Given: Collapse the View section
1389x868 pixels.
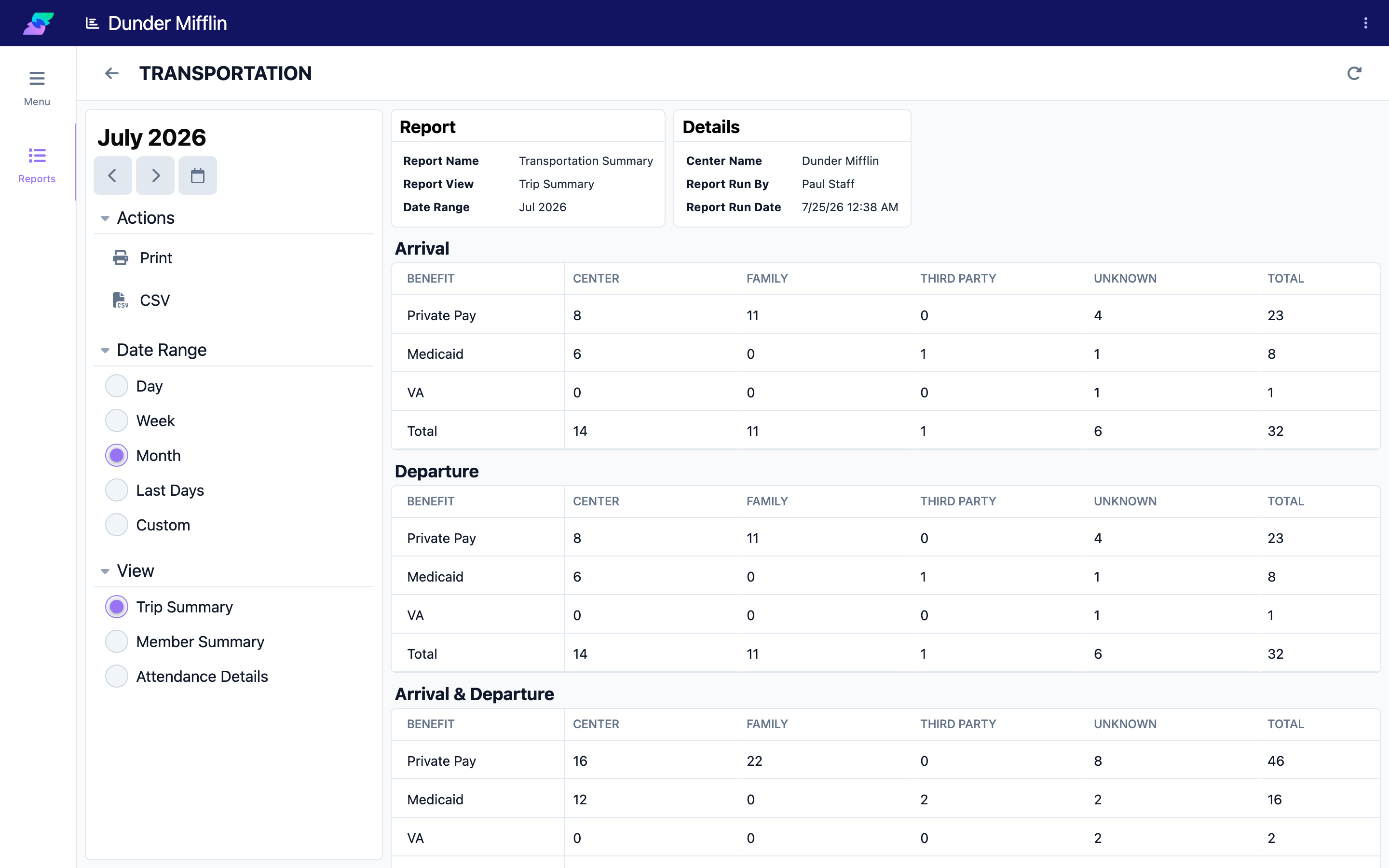Looking at the screenshot, I should pos(105,571).
